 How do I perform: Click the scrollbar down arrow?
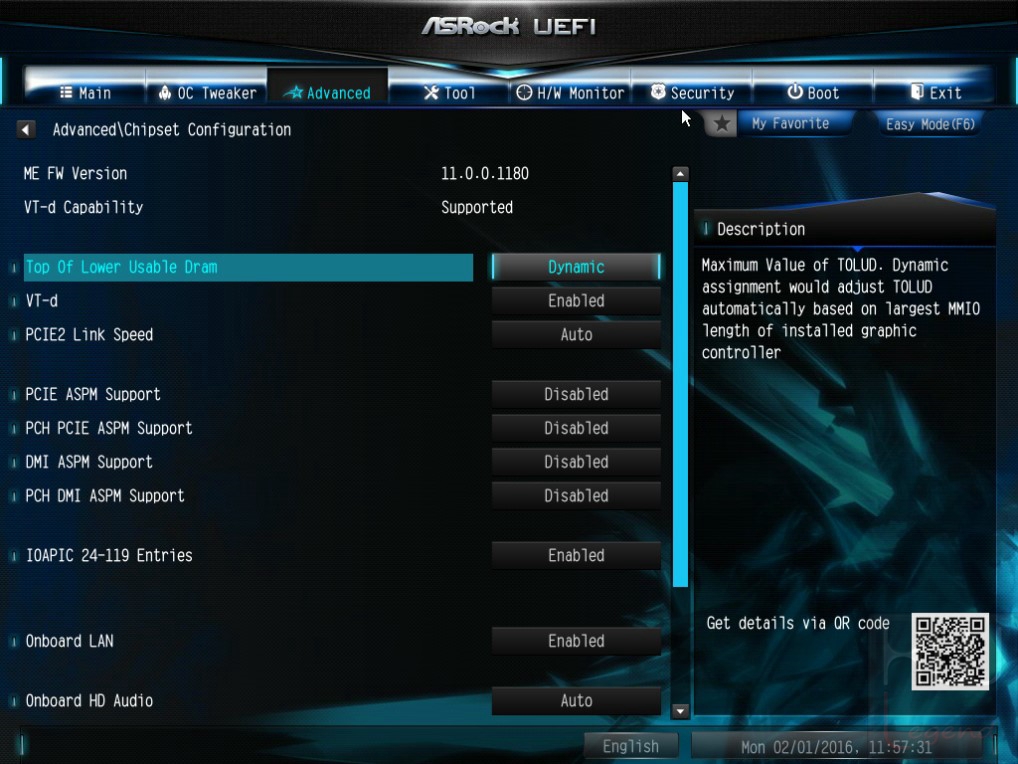pos(680,711)
